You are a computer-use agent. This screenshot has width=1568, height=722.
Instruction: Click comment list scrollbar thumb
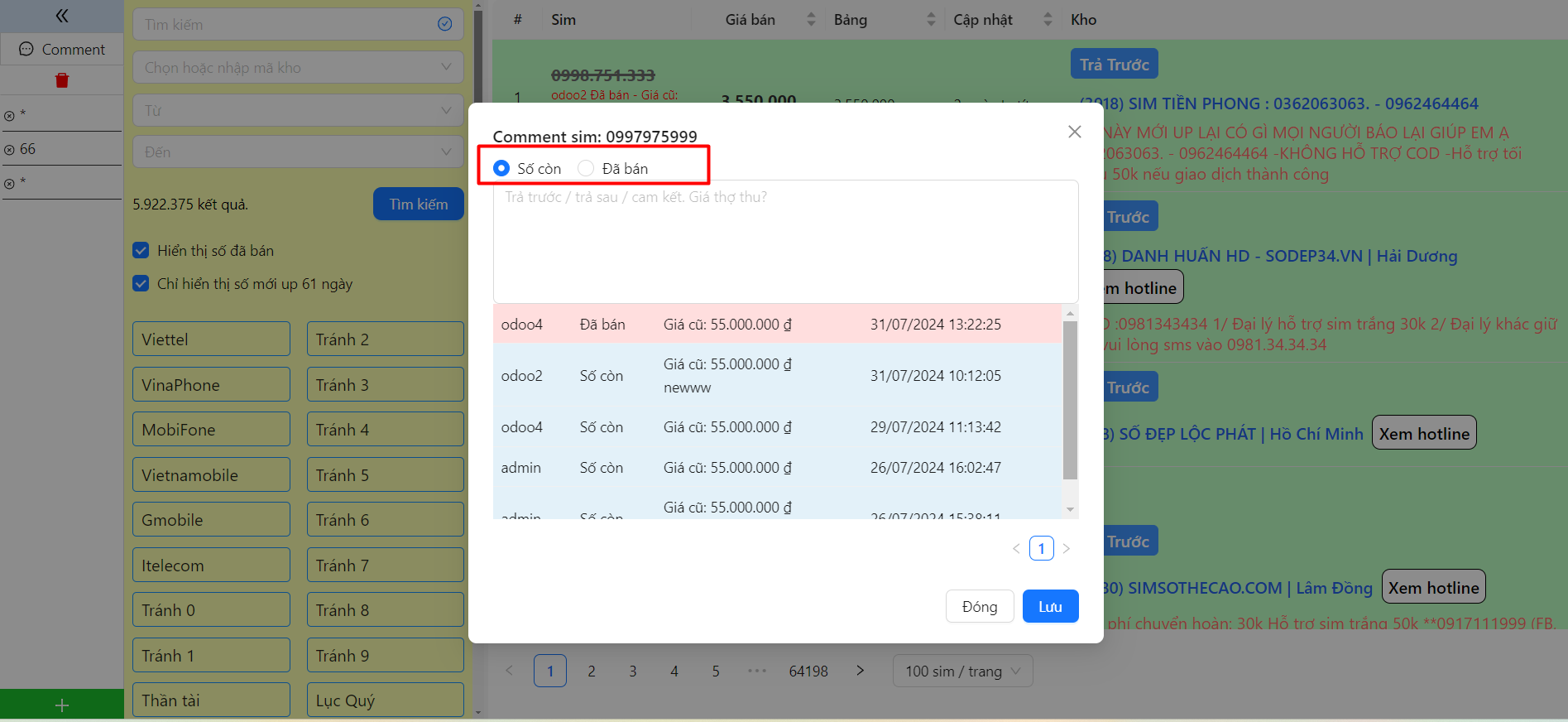(x=1070, y=400)
